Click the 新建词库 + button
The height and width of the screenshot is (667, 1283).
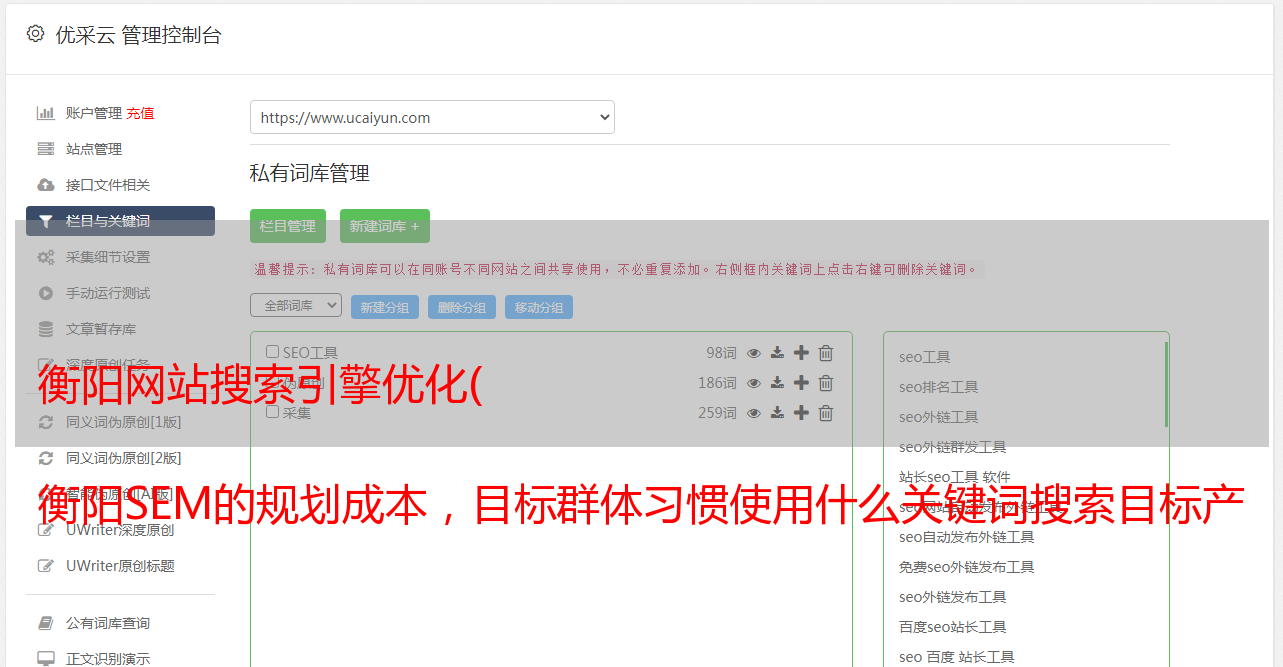click(385, 226)
